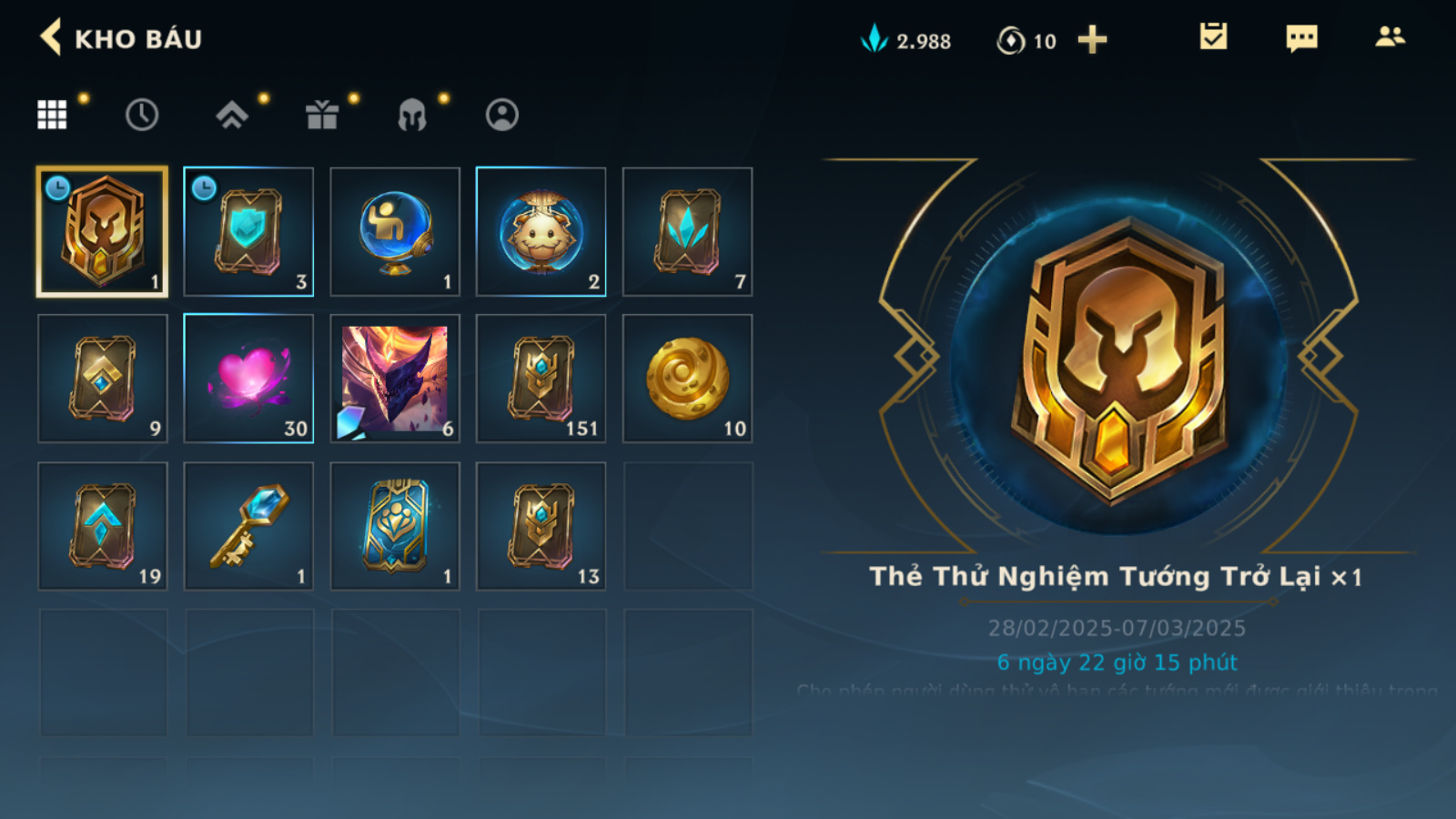Image resolution: width=1456 pixels, height=819 pixels.
Task: Select the teal shield card with count 3
Action: point(248,232)
